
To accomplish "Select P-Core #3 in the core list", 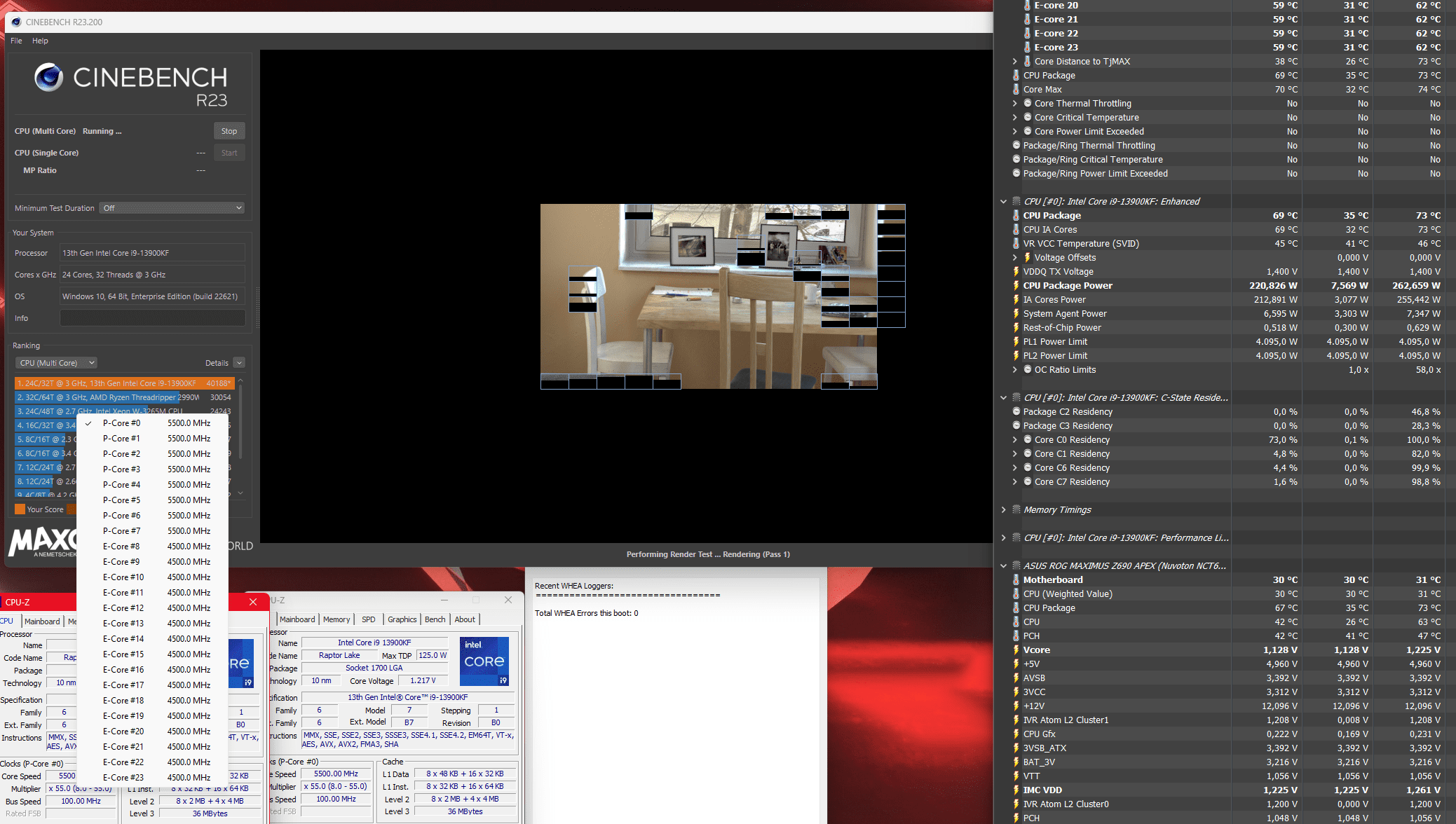I will tap(121, 469).
